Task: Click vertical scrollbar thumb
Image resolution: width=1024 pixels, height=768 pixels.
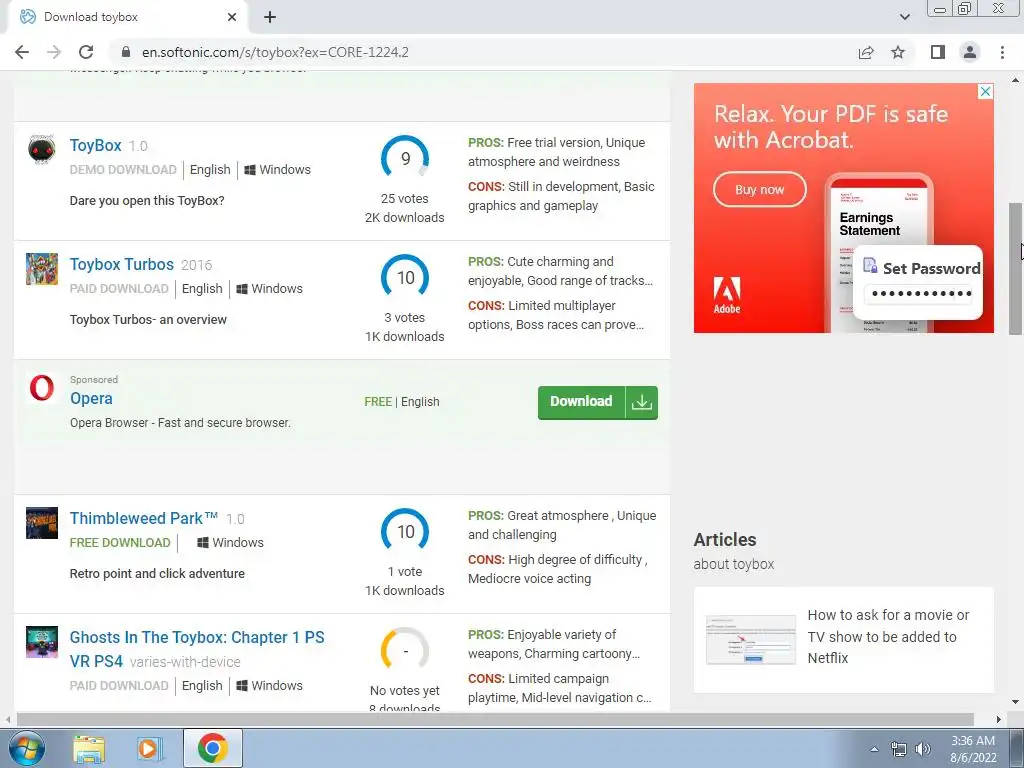Action: (x=1016, y=269)
